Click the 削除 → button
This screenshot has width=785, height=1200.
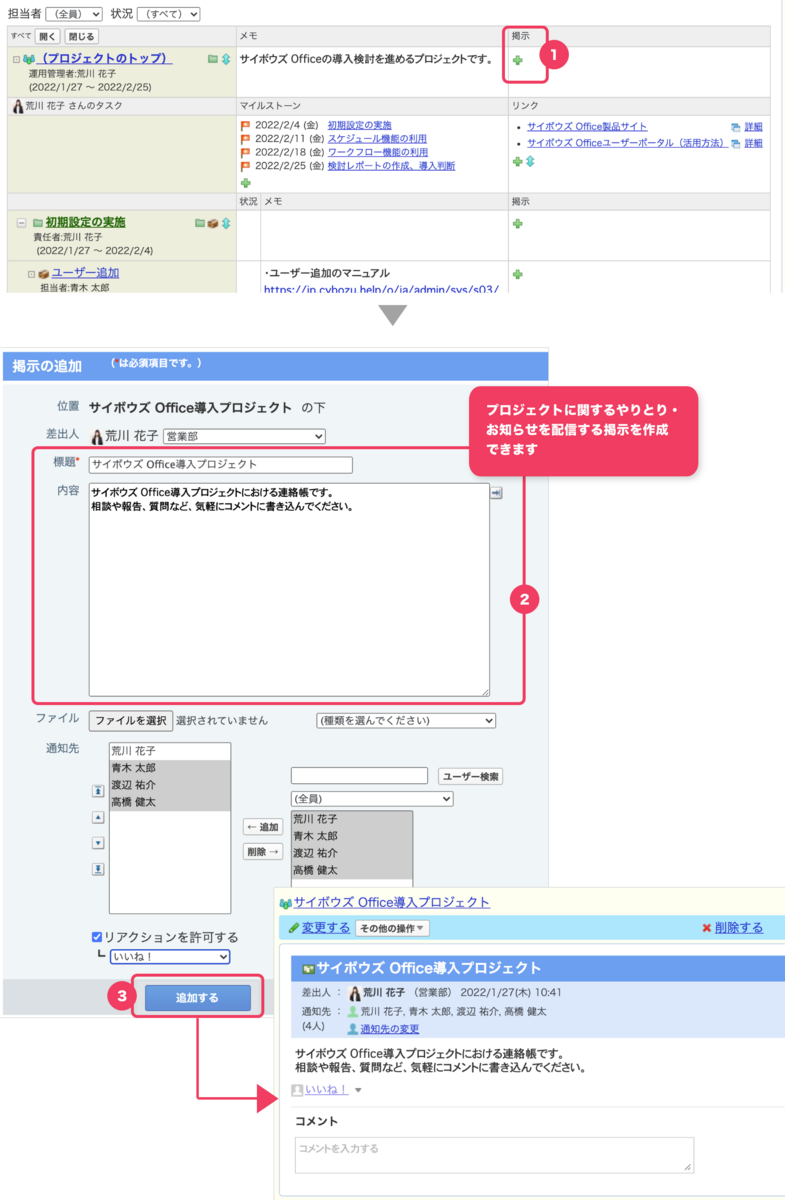click(263, 852)
